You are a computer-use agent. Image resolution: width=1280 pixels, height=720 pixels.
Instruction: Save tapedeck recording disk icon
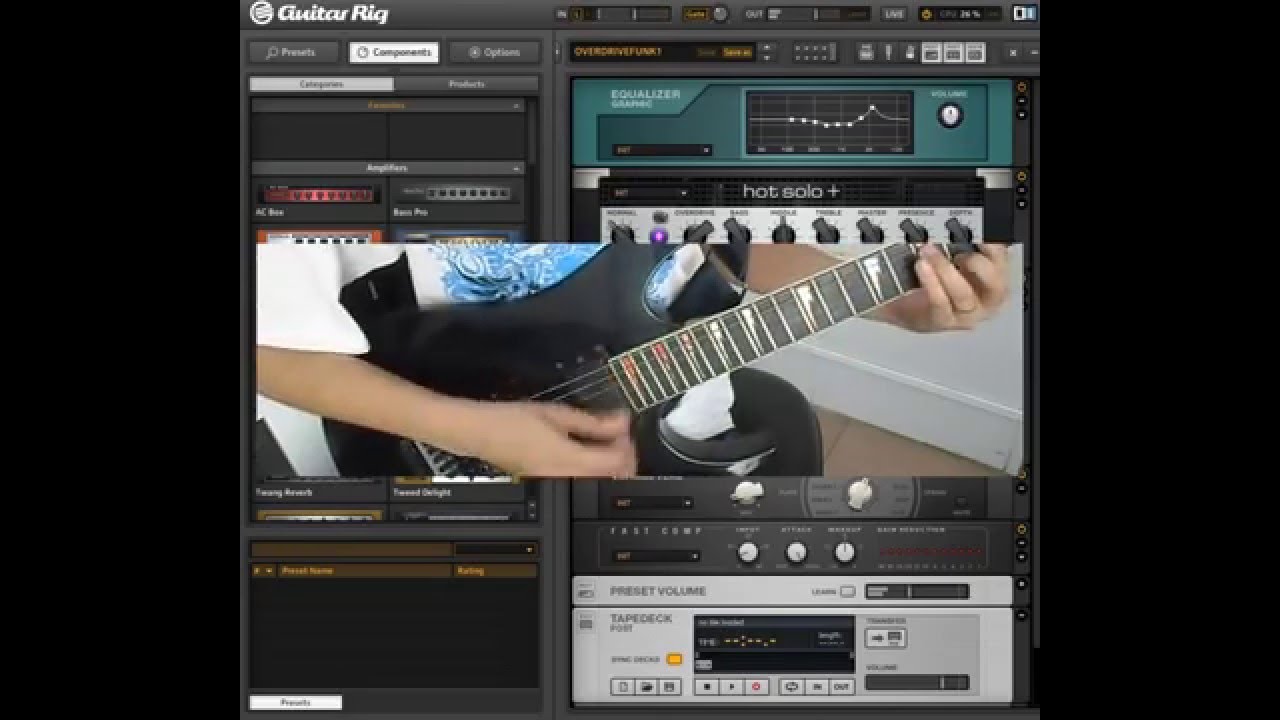click(670, 687)
